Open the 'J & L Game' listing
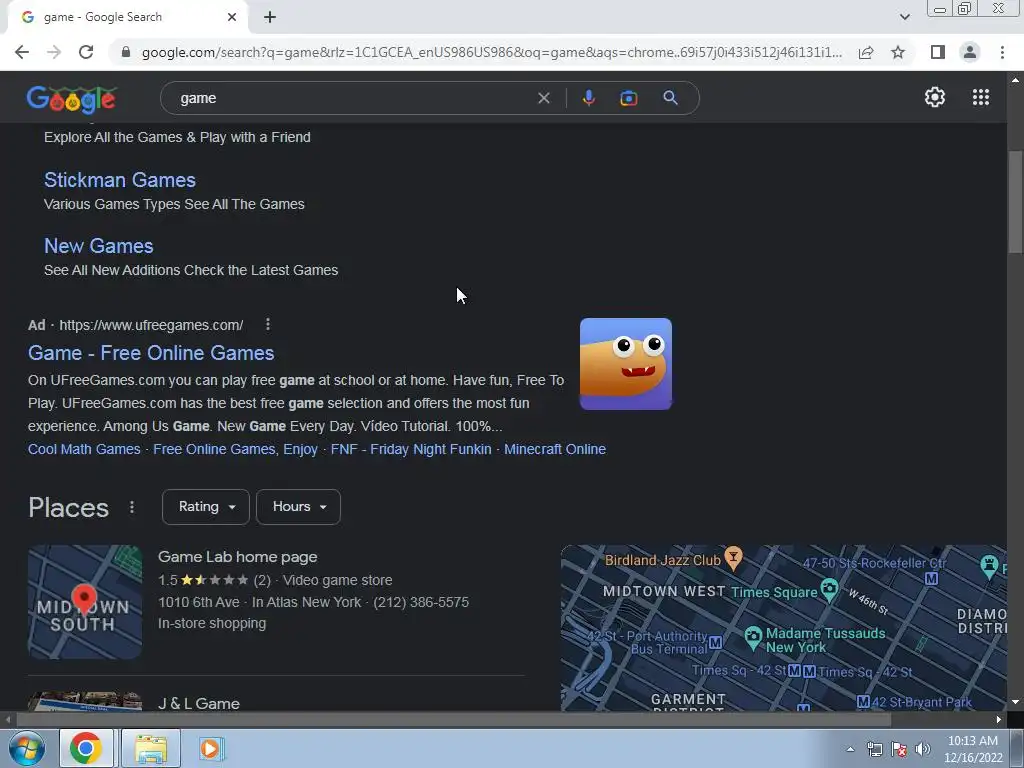Viewport: 1024px width, 768px height. [x=199, y=703]
